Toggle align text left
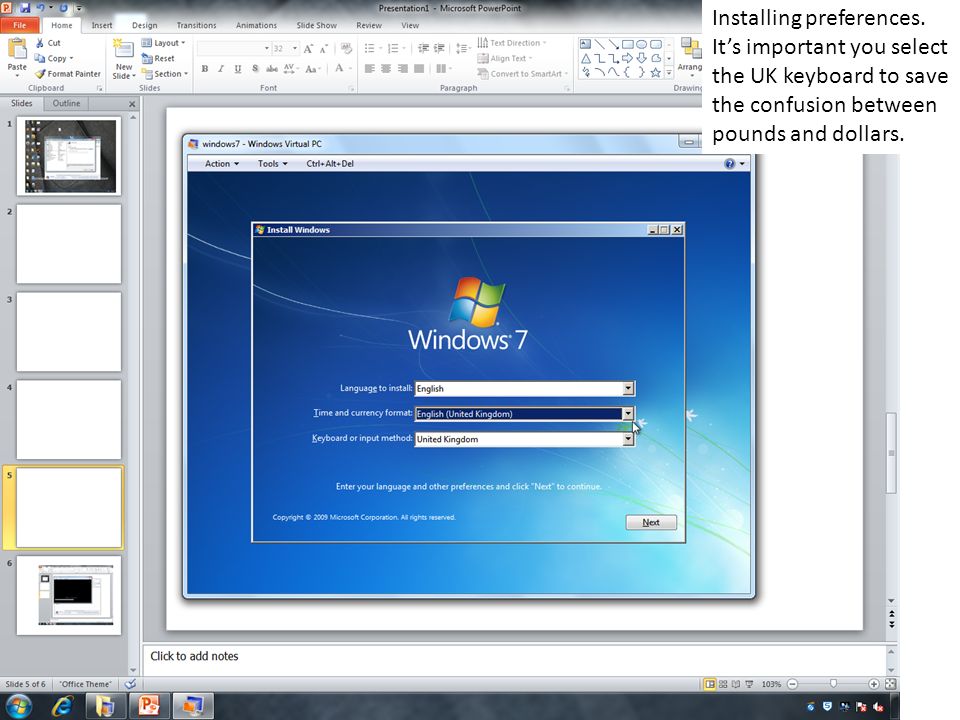 pos(369,69)
